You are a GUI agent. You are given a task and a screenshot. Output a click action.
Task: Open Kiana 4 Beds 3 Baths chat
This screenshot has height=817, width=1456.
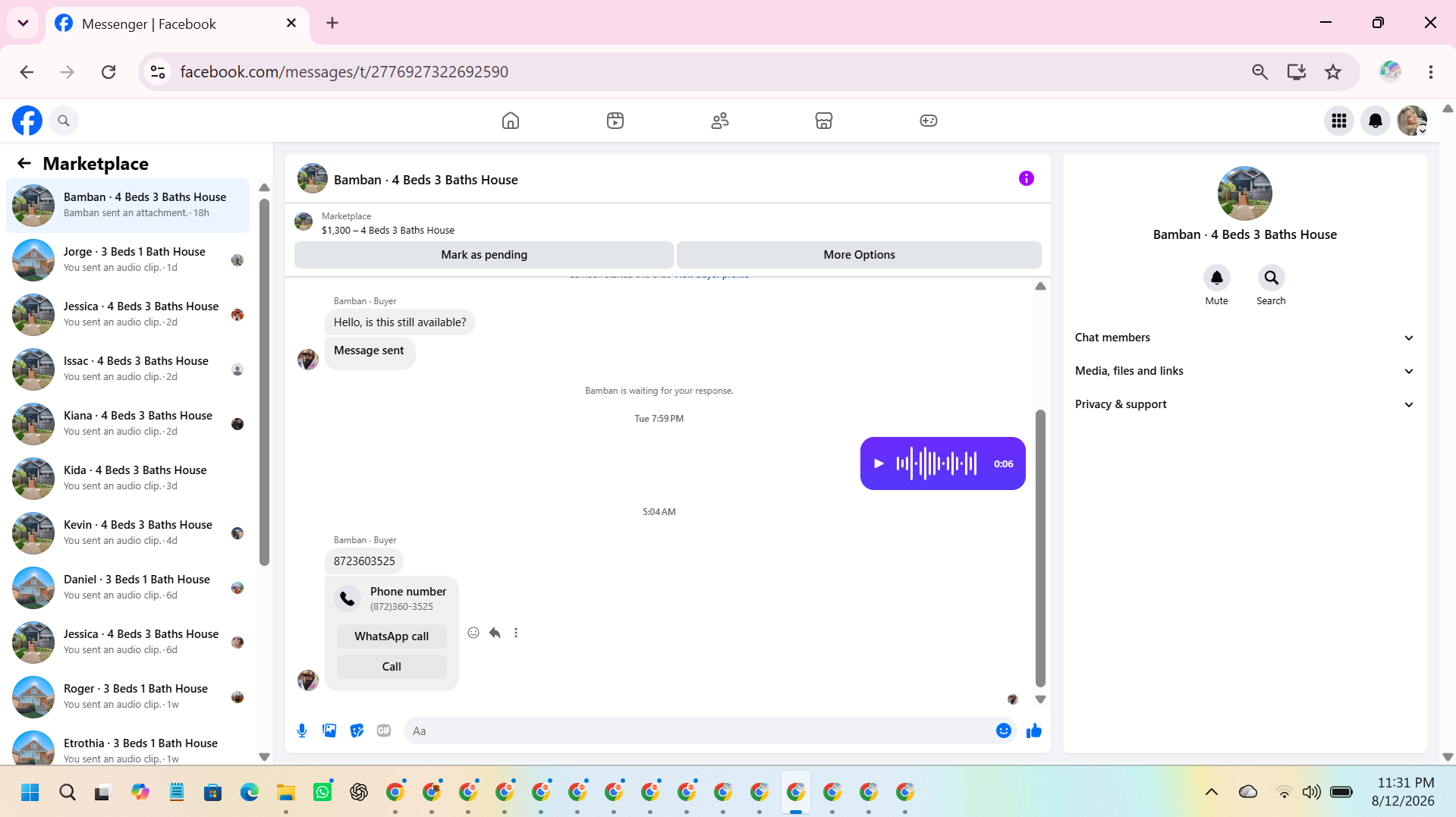127,424
